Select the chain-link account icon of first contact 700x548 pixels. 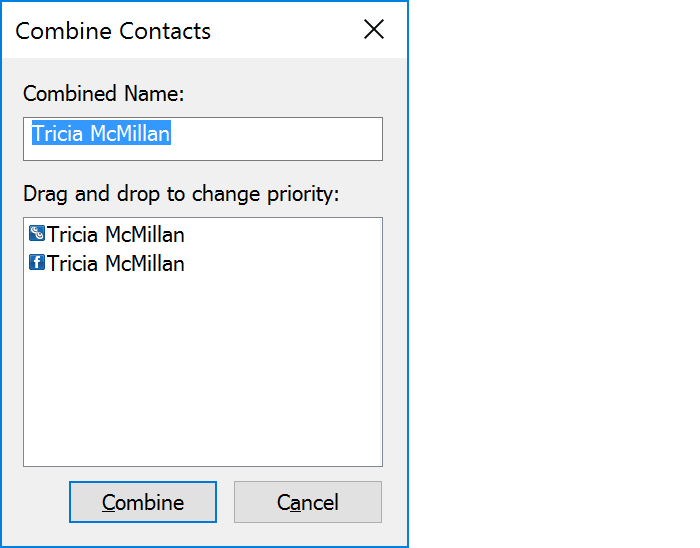pos(37,233)
